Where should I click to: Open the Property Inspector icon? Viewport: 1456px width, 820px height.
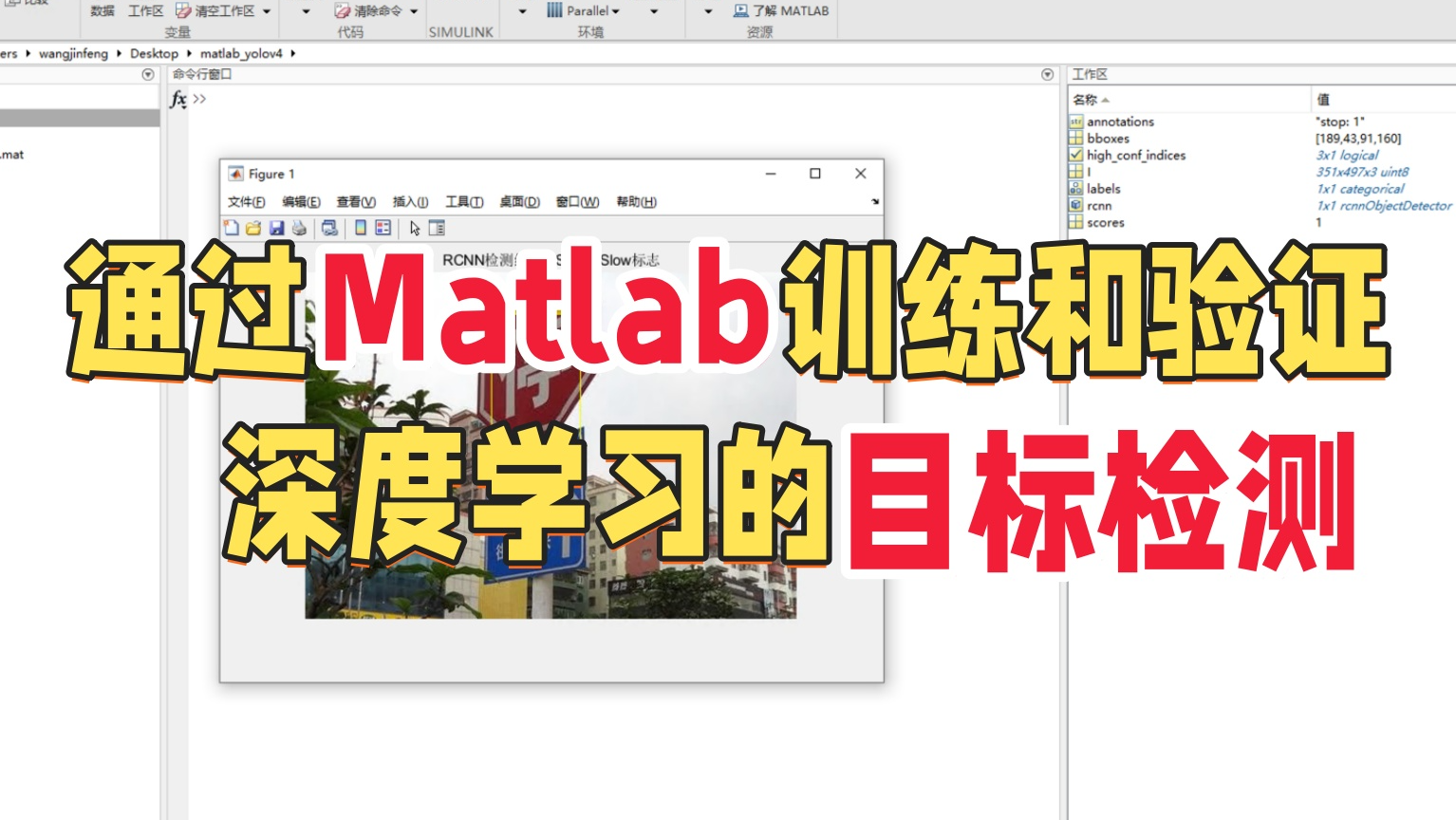click(437, 228)
